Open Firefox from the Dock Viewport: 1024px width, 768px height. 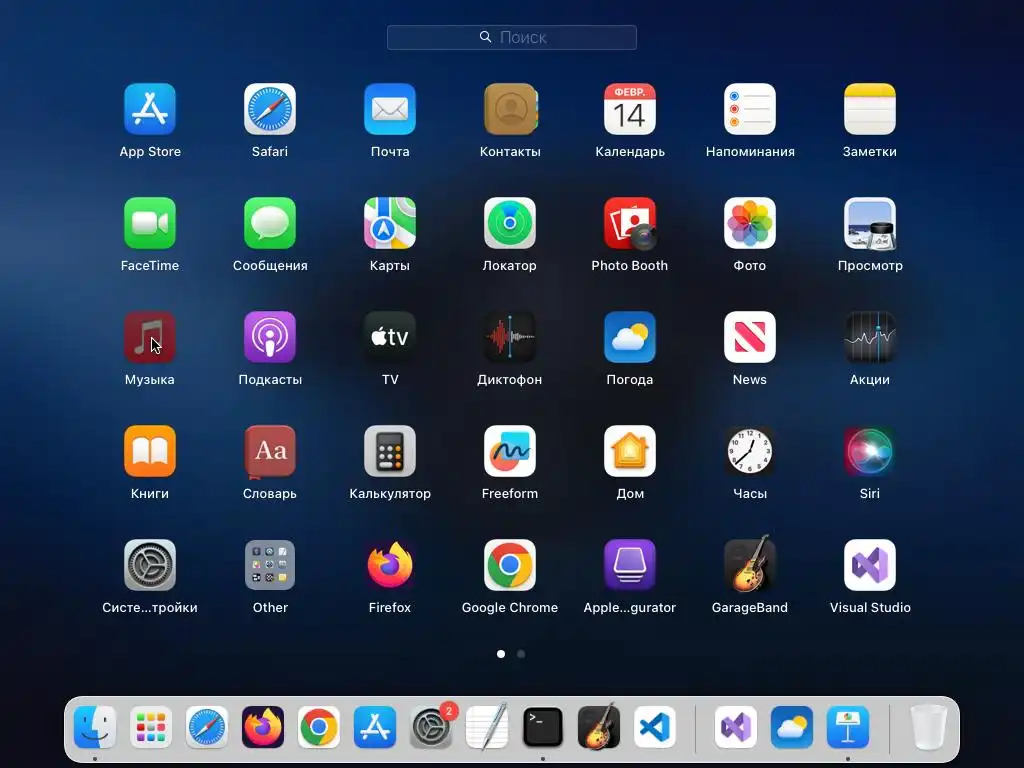click(263, 727)
